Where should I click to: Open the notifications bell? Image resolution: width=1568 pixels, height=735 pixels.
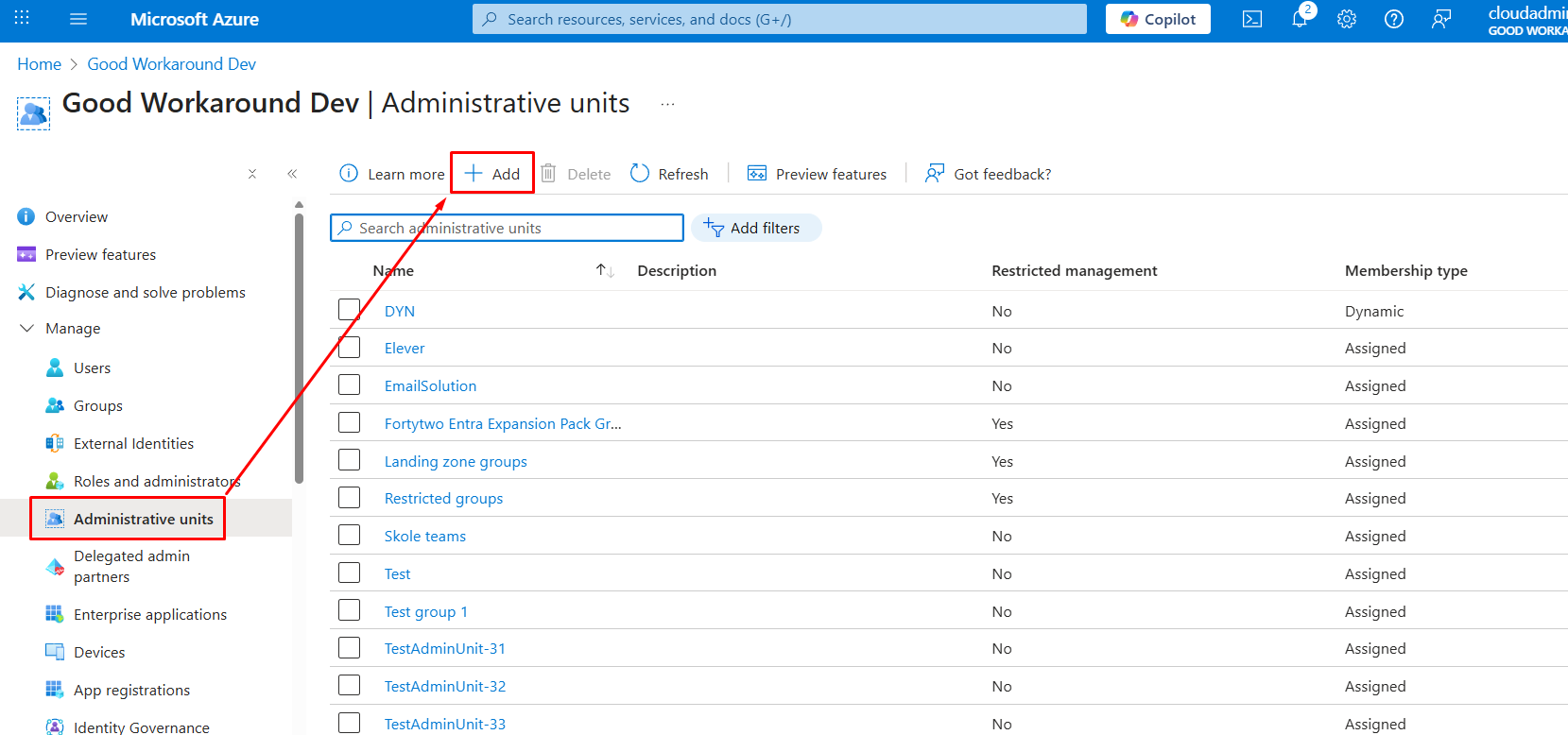(1300, 20)
